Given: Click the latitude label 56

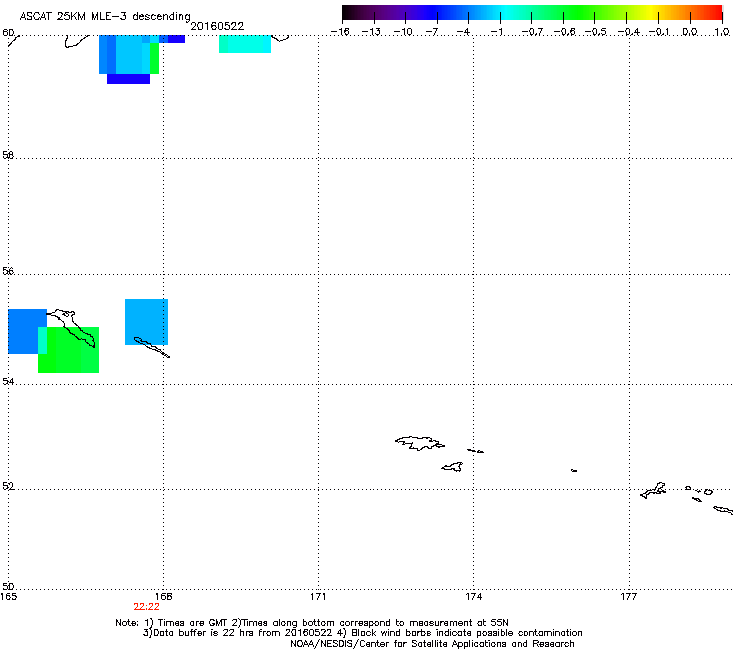Looking at the screenshot, I should pyautogui.click(x=8, y=271).
